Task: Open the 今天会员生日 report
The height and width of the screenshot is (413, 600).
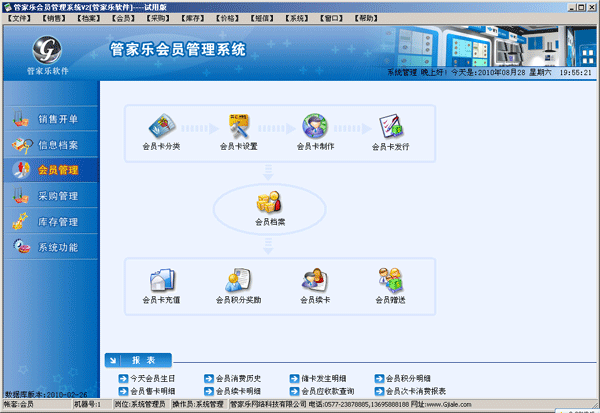Action: coord(147,379)
